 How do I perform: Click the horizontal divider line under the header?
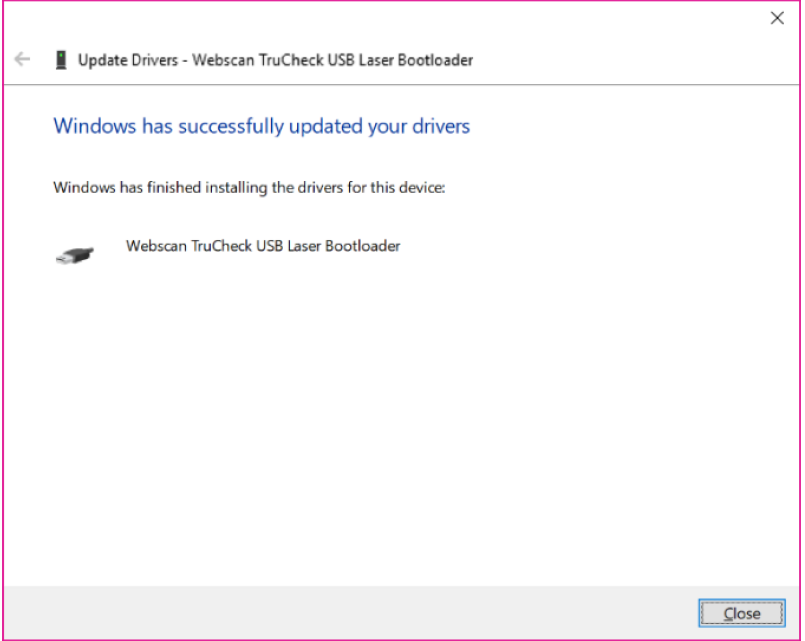click(x=400, y=84)
